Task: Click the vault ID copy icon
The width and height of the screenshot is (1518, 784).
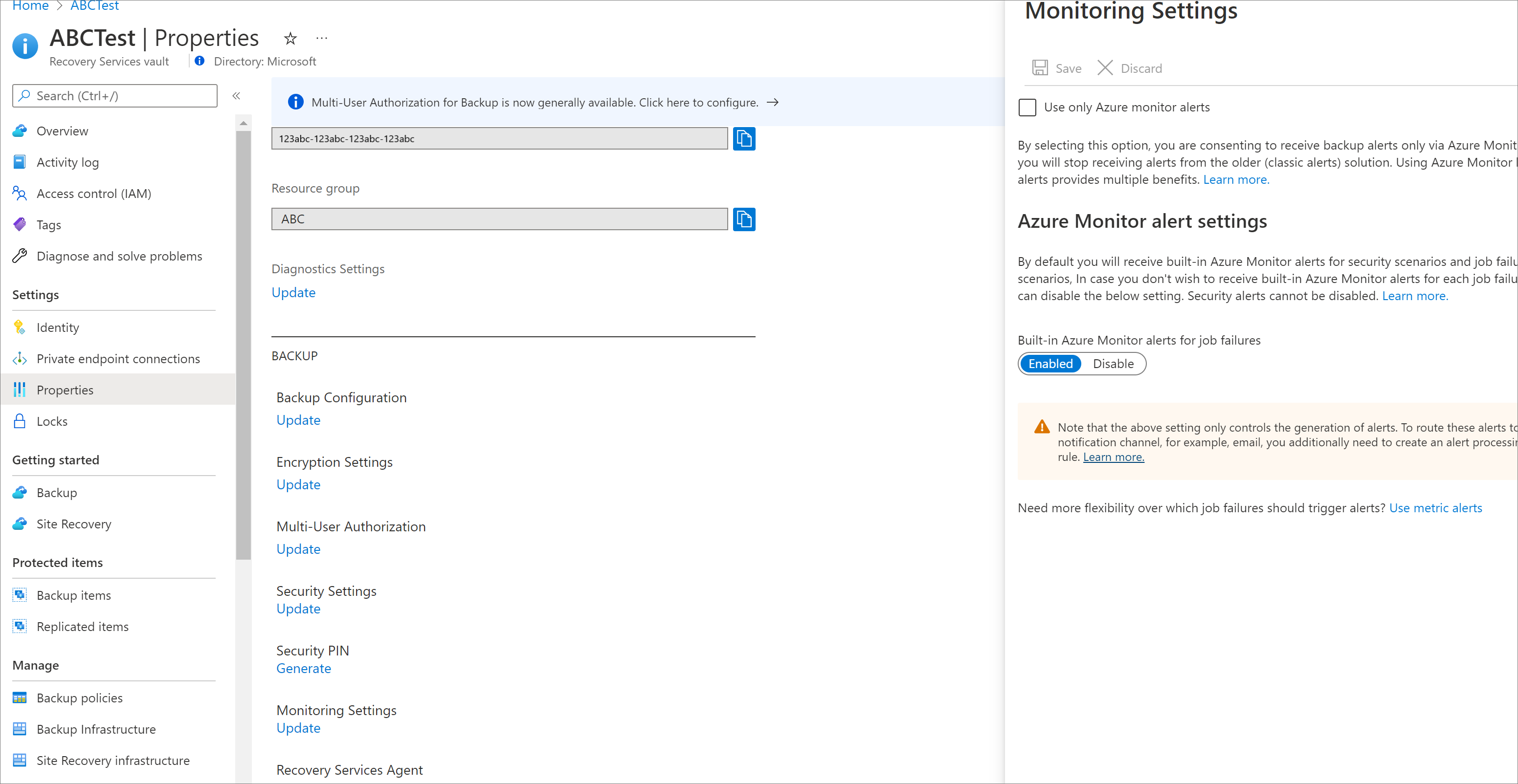Action: click(743, 138)
